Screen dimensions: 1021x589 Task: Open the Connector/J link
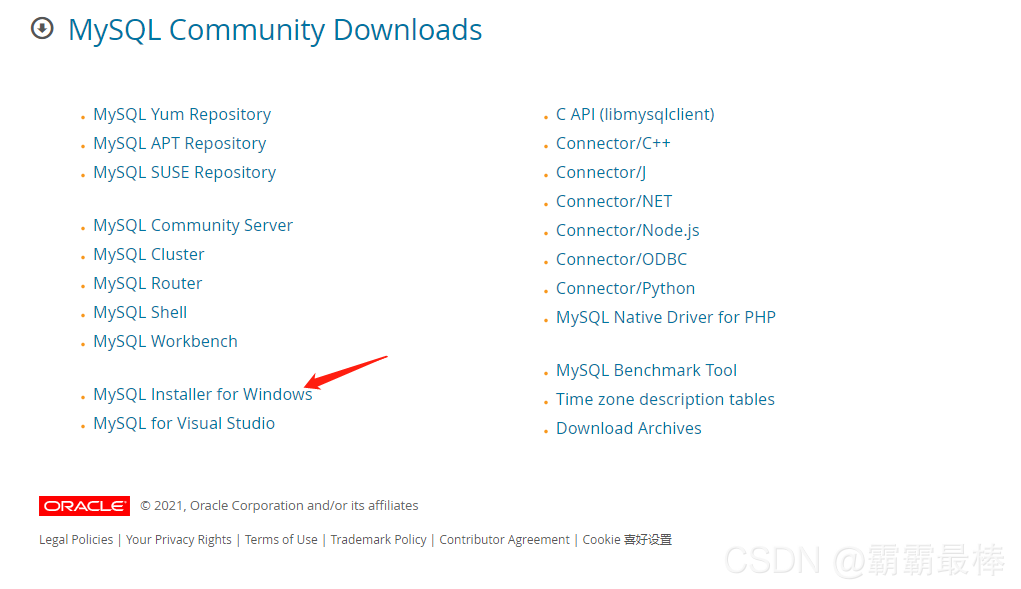tap(601, 172)
